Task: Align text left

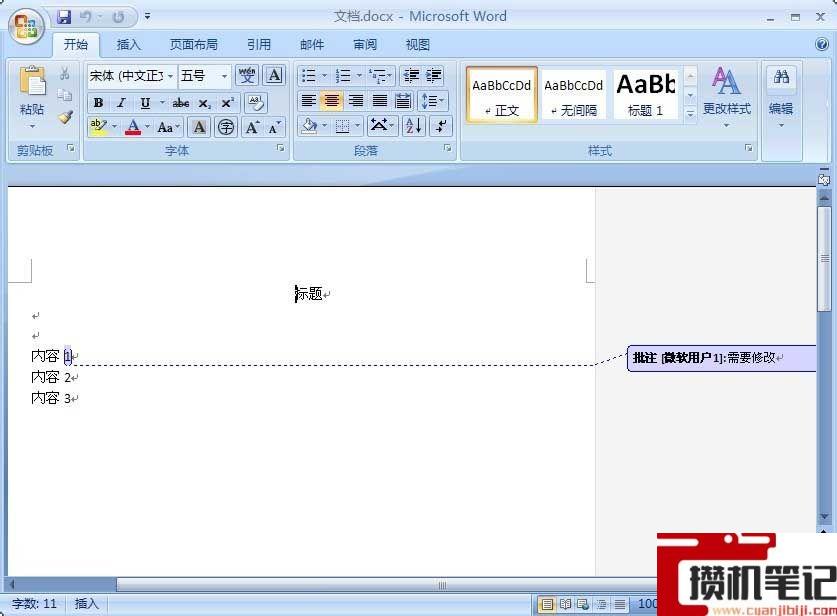Action: coord(309,100)
